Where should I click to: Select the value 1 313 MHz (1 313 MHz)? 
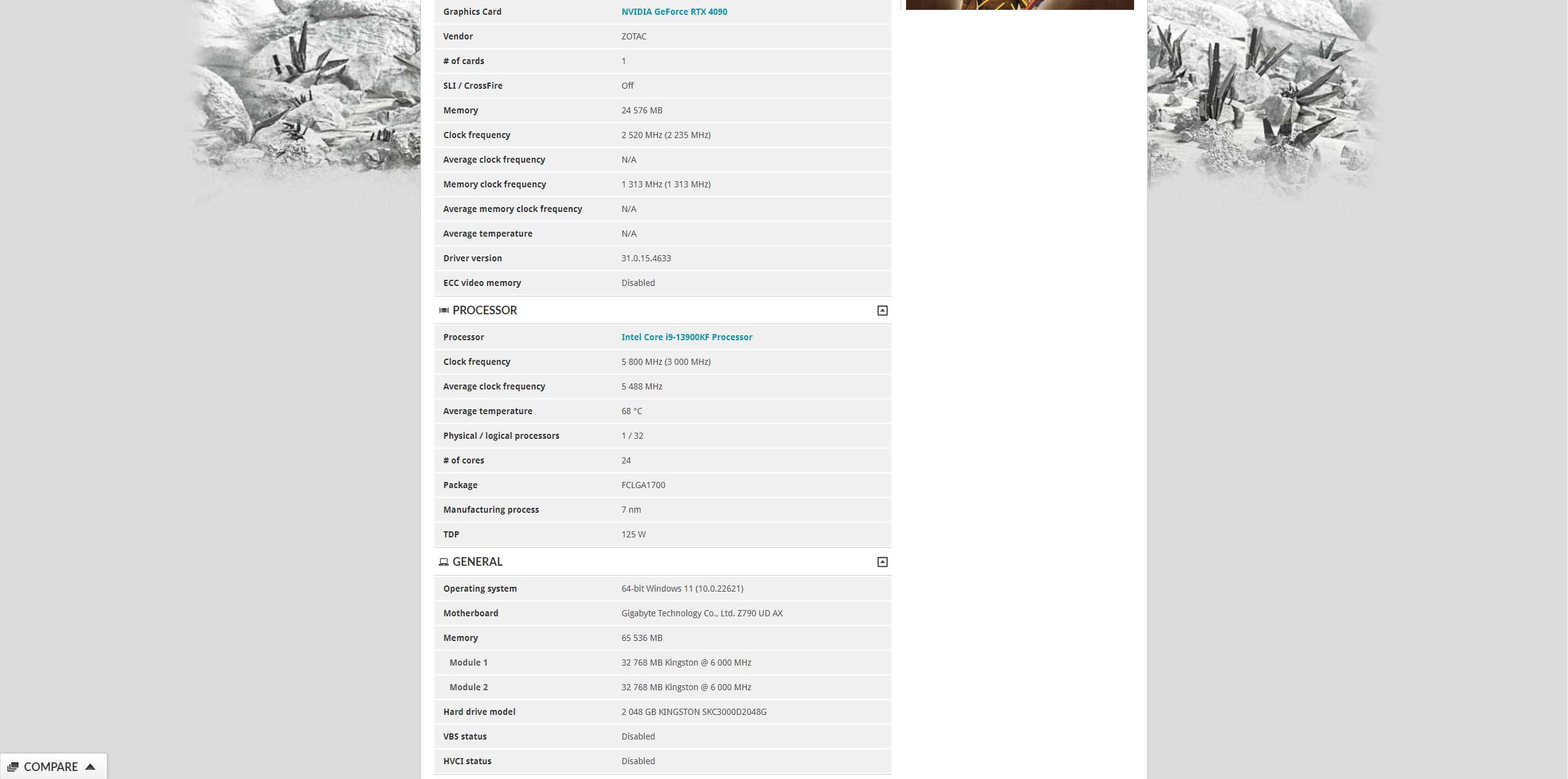point(666,184)
